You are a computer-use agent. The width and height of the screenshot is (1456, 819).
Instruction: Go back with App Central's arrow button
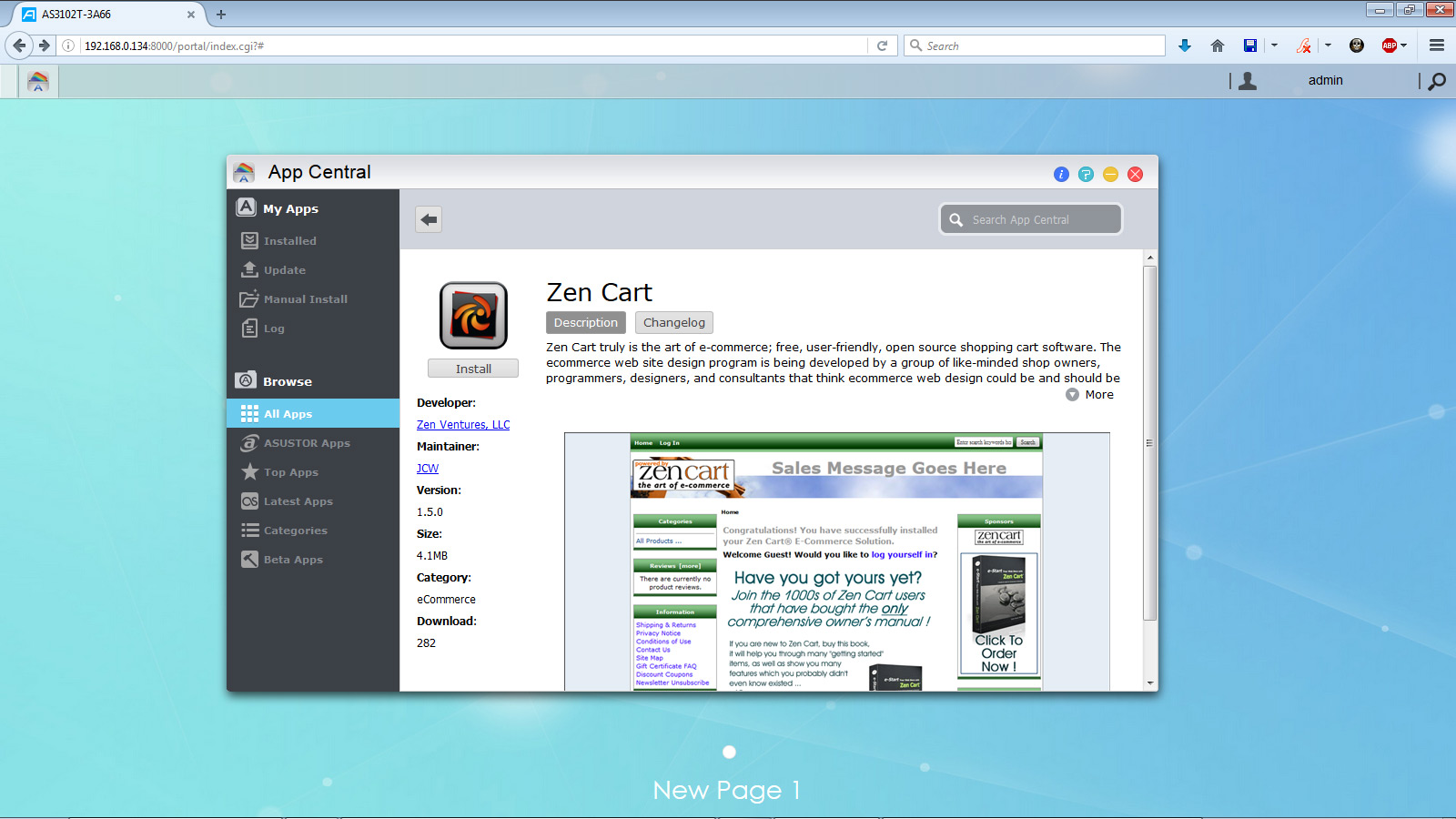click(429, 219)
